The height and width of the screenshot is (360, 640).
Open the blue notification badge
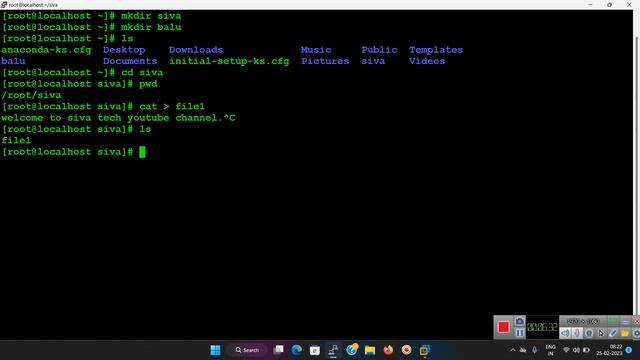[x=629, y=350]
